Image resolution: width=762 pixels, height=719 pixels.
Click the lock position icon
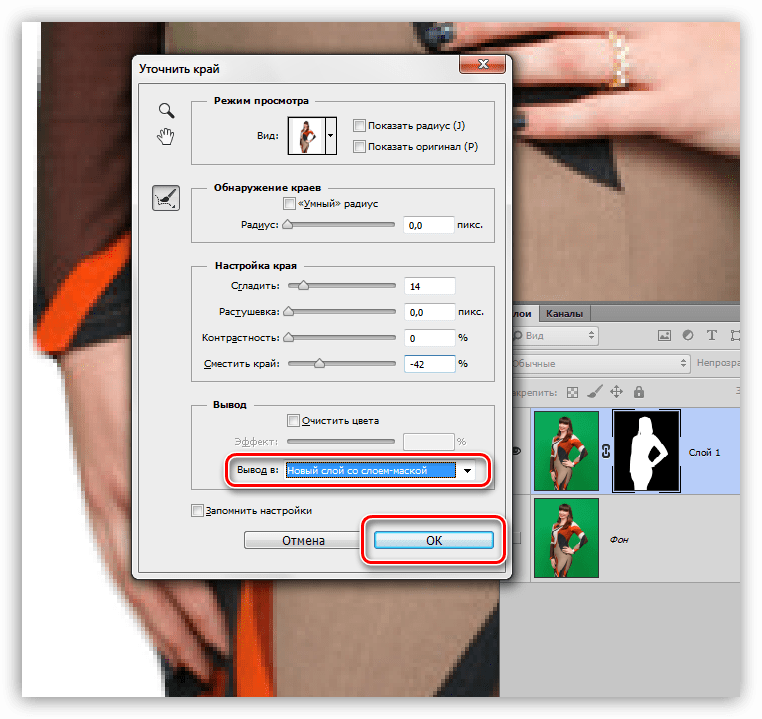617,392
